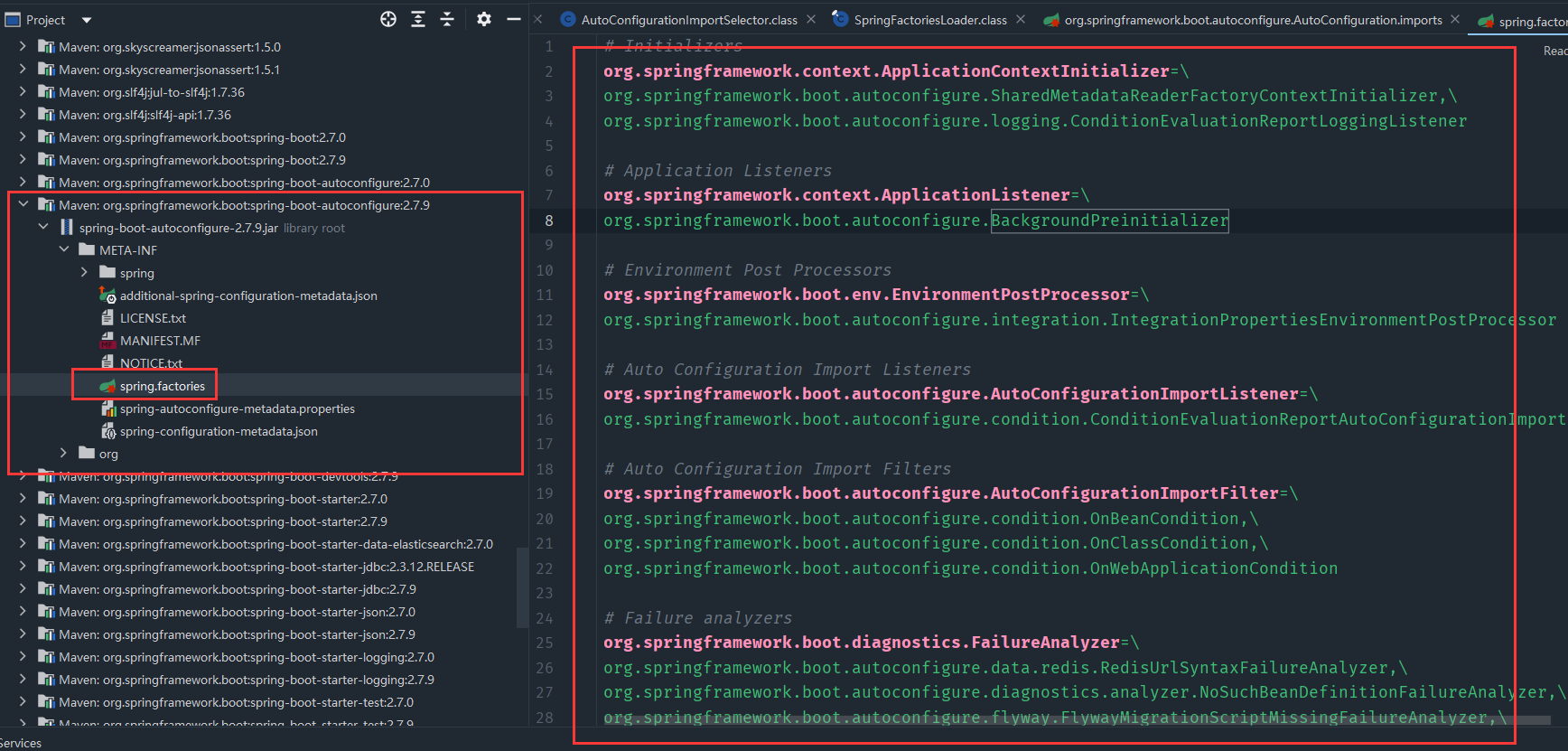Collapse spring-boot-autoconfigure-2.7.9.jar node
1568x751 pixels.
(43, 227)
